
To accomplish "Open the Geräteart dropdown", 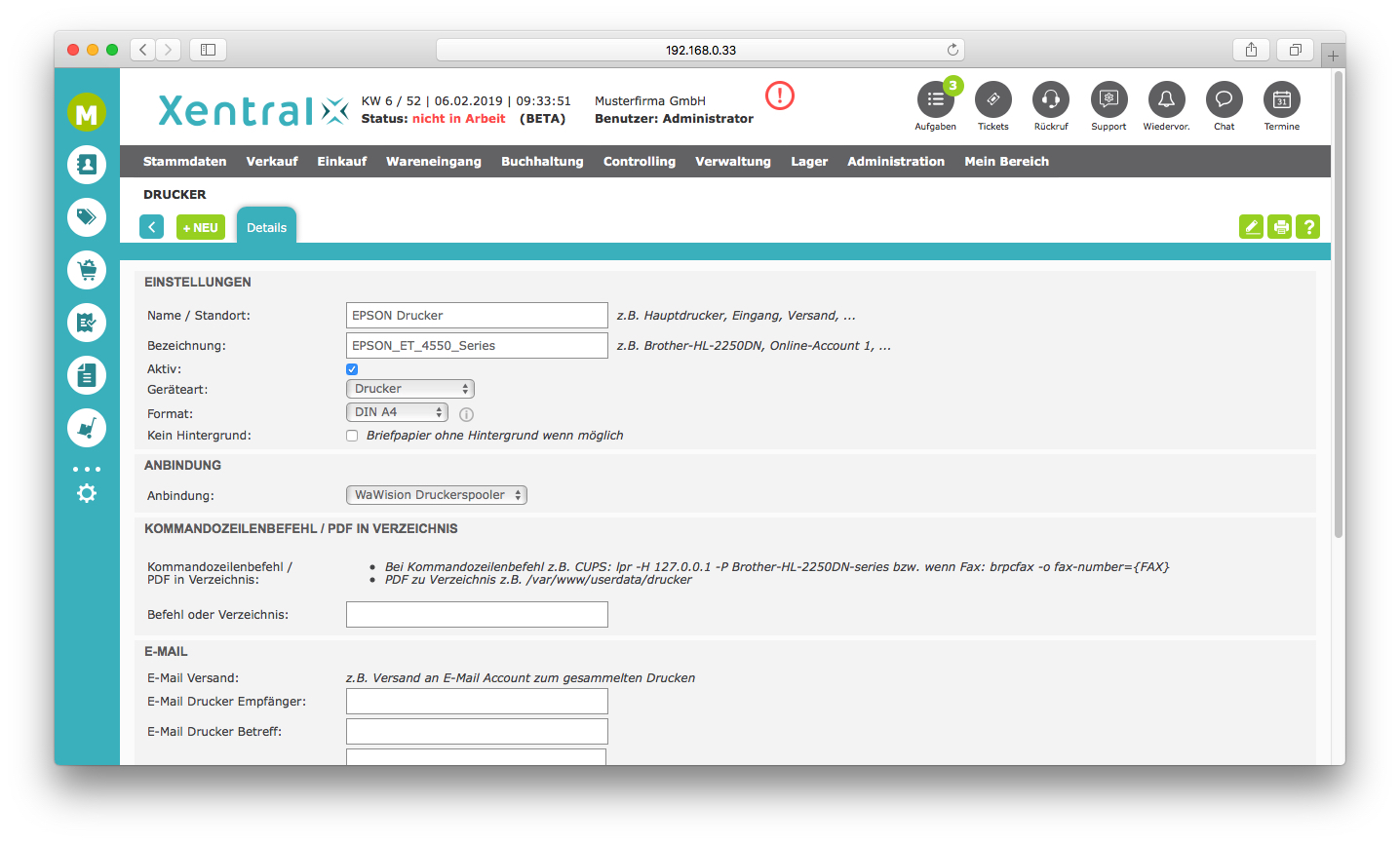I will pyautogui.click(x=410, y=389).
